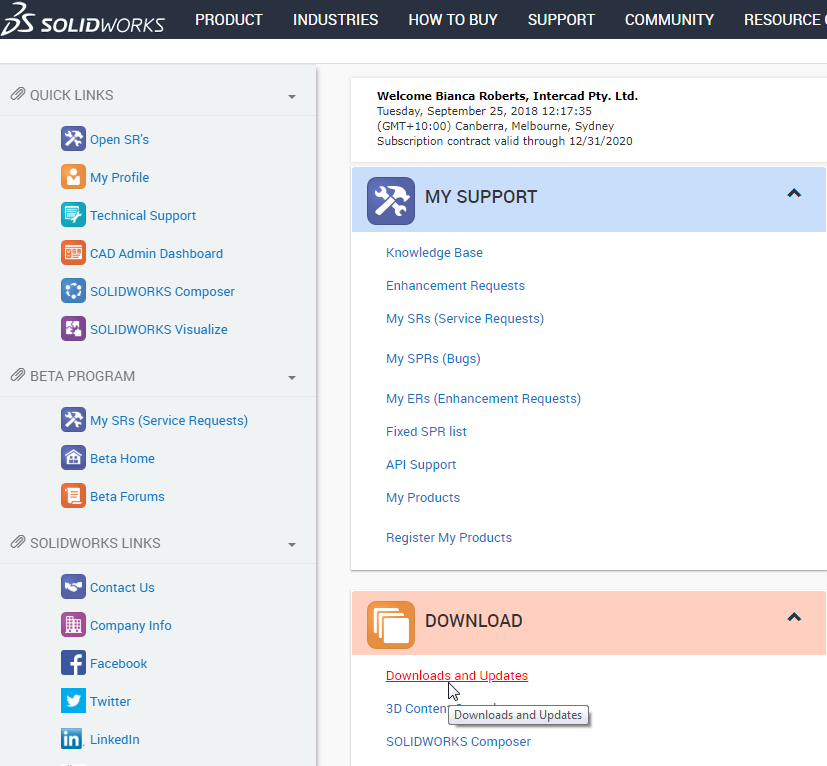827x766 pixels.
Task: Click the Company Info building icon
Action: [73, 625]
